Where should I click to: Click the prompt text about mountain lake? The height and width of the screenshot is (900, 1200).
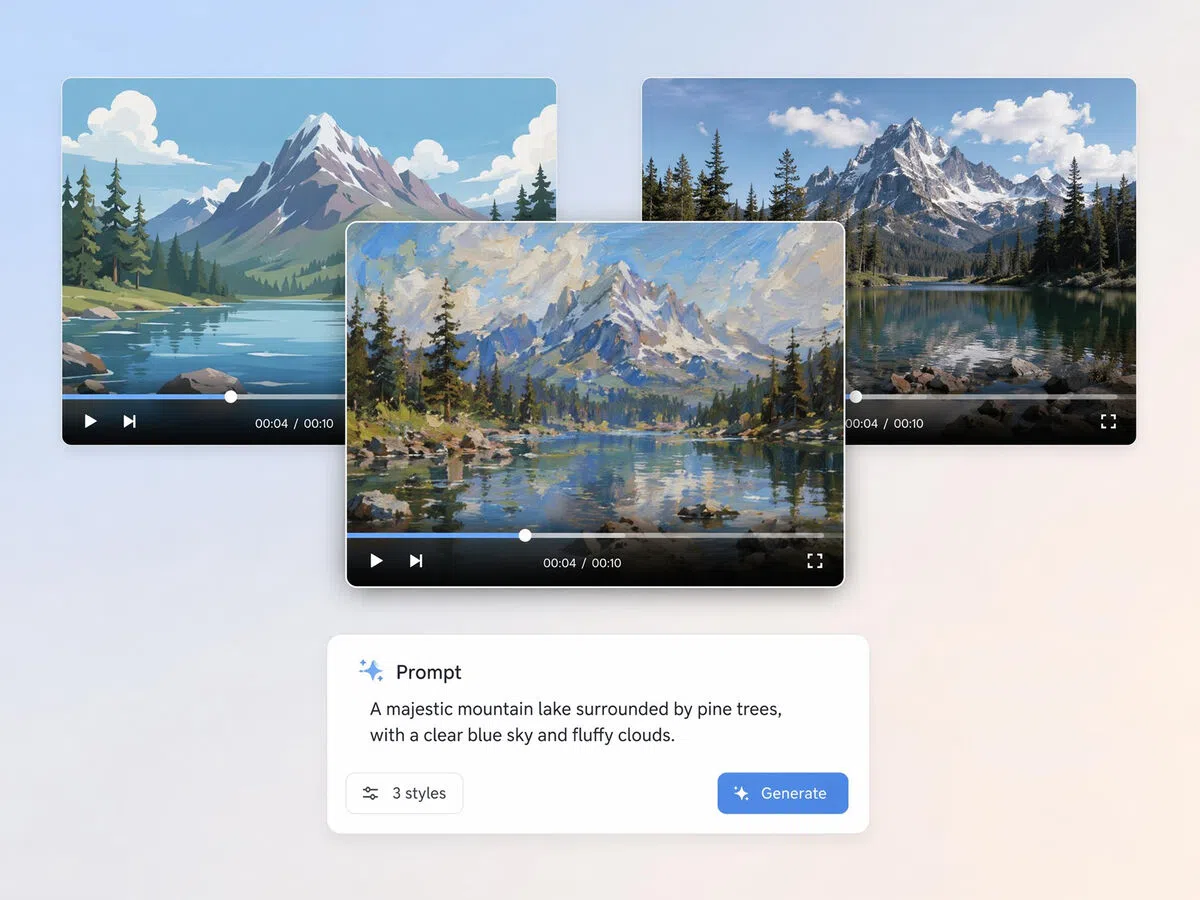coord(576,722)
